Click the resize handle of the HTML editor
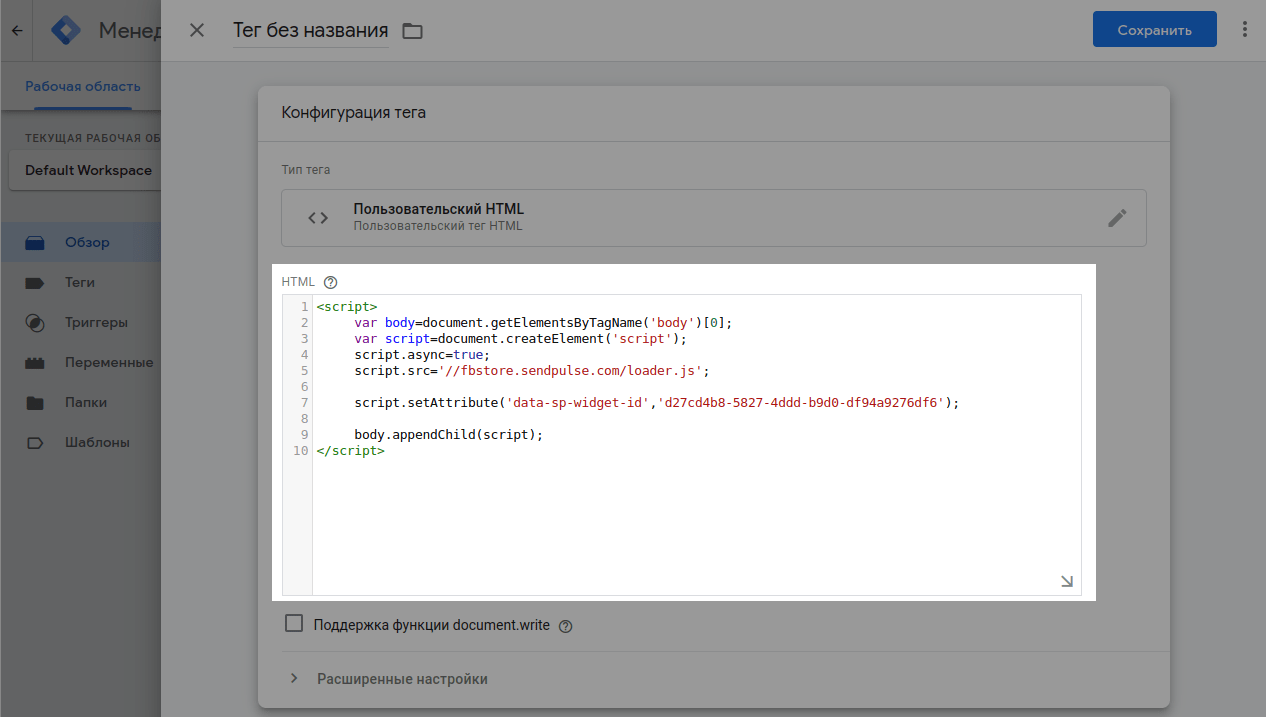Screen dimensions: 1266x717 (1067, 581)
